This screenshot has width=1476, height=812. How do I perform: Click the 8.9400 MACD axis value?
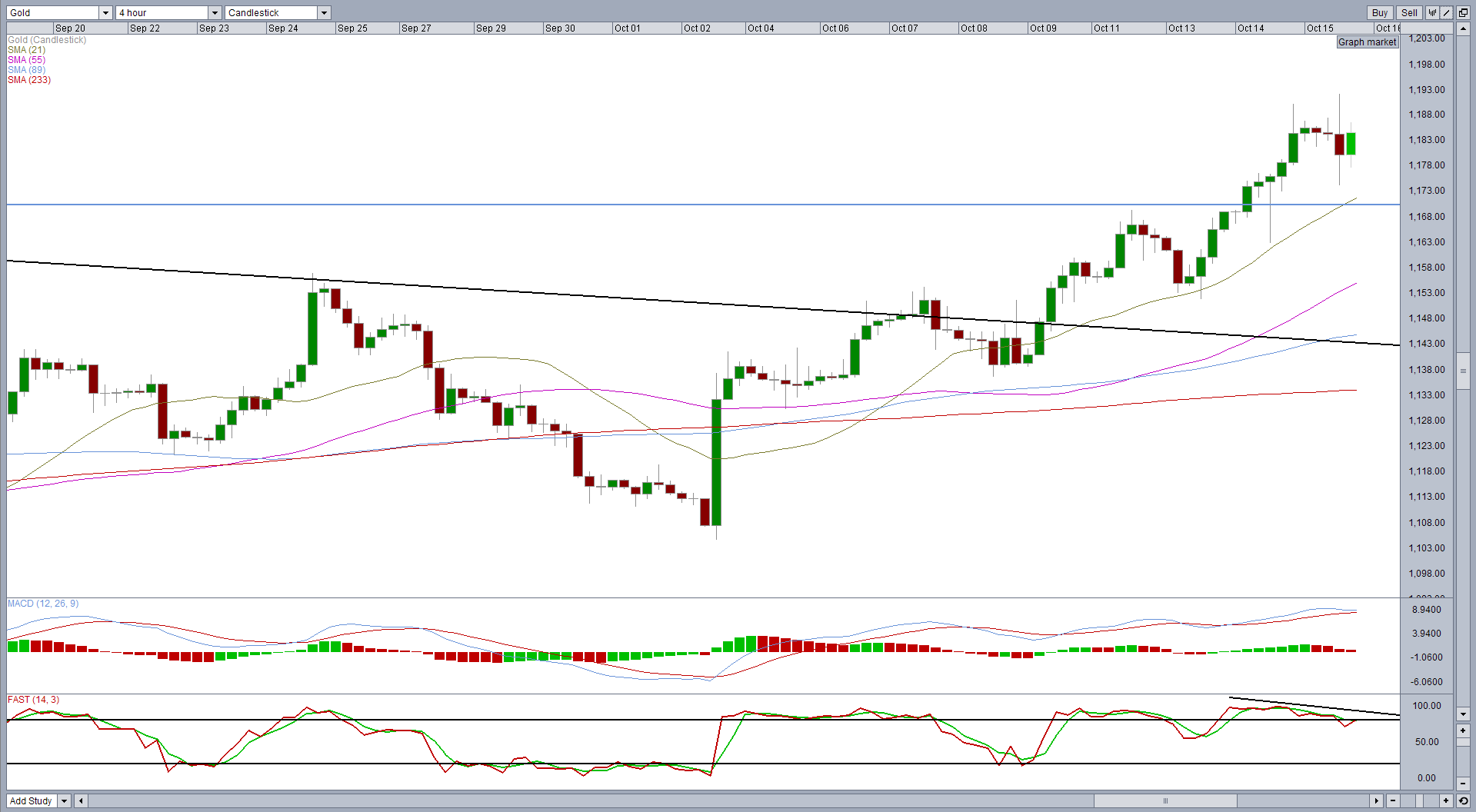tap(1427, 610)
